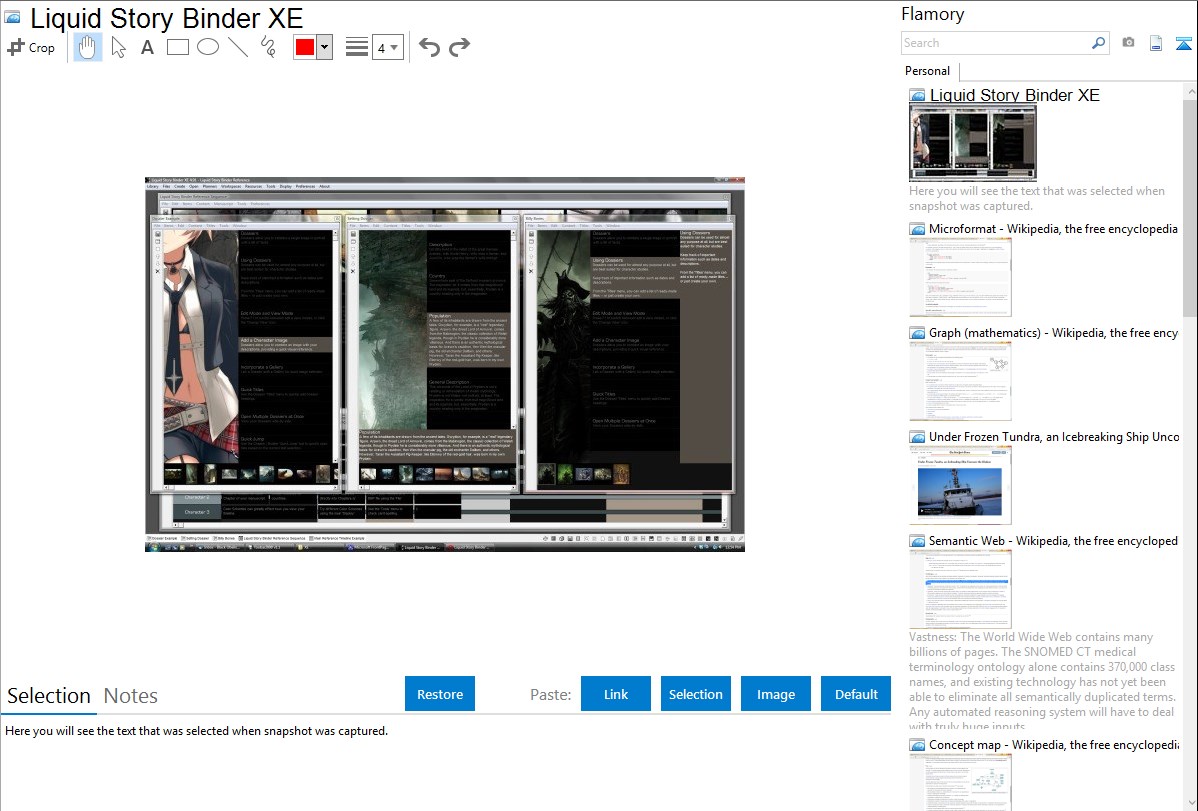The height and width of the screenshot is (811, 1198).
Task: Click the blue collapse panel icon
Action: point(1183,43)
